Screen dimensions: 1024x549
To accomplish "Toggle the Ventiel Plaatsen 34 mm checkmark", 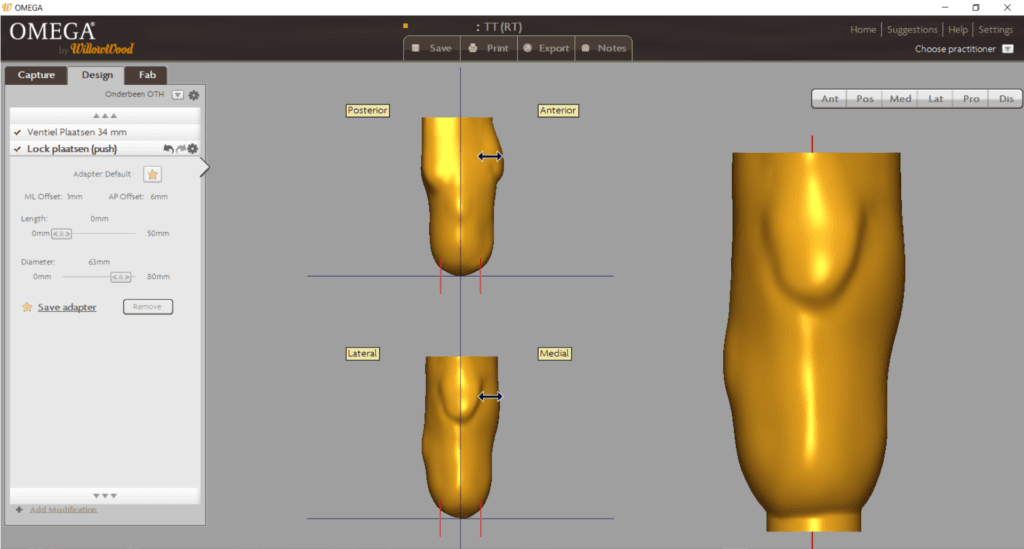I will (18, 132).
